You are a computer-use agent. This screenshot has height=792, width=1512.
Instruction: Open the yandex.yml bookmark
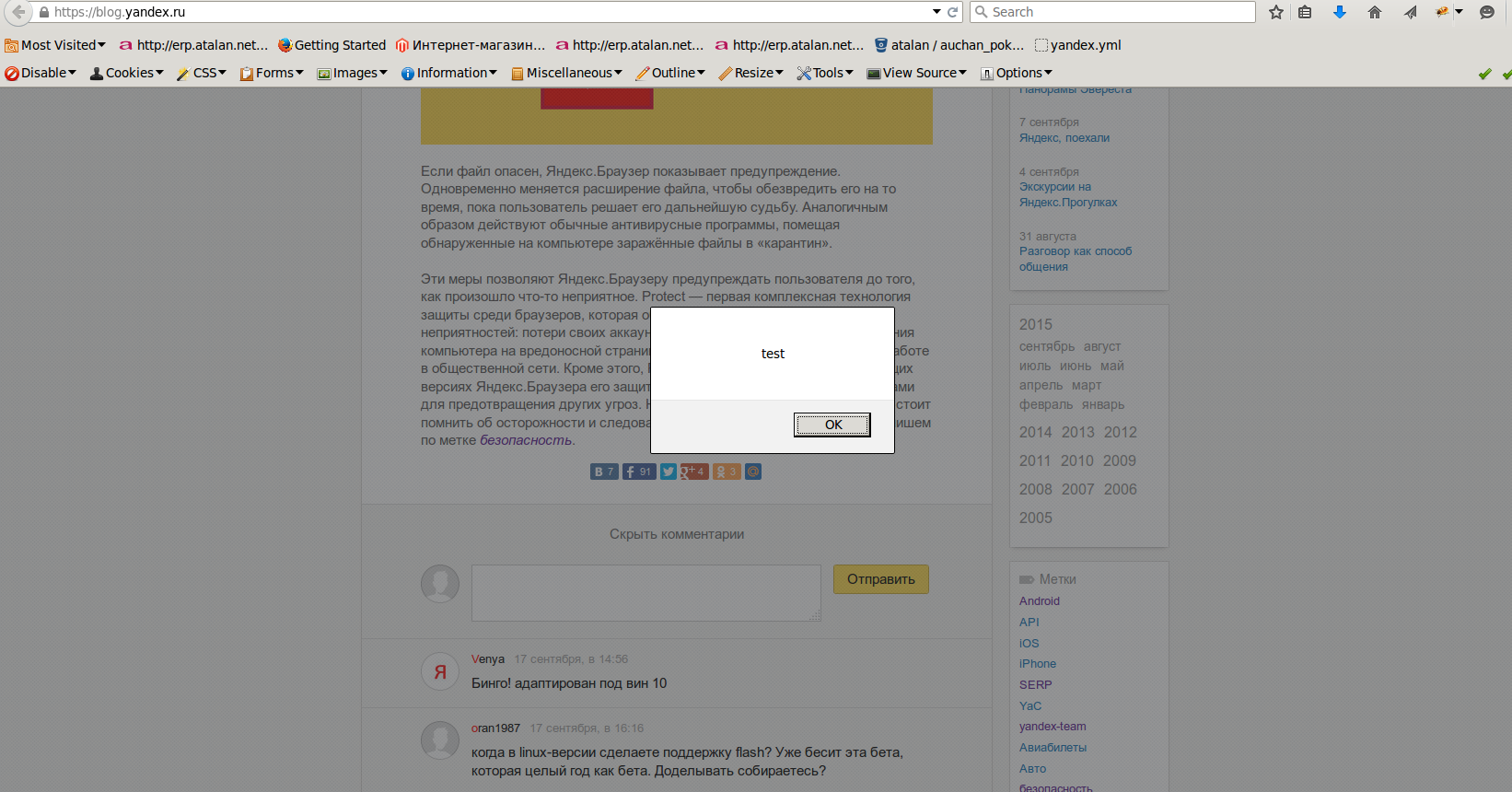coord(1078,45)
